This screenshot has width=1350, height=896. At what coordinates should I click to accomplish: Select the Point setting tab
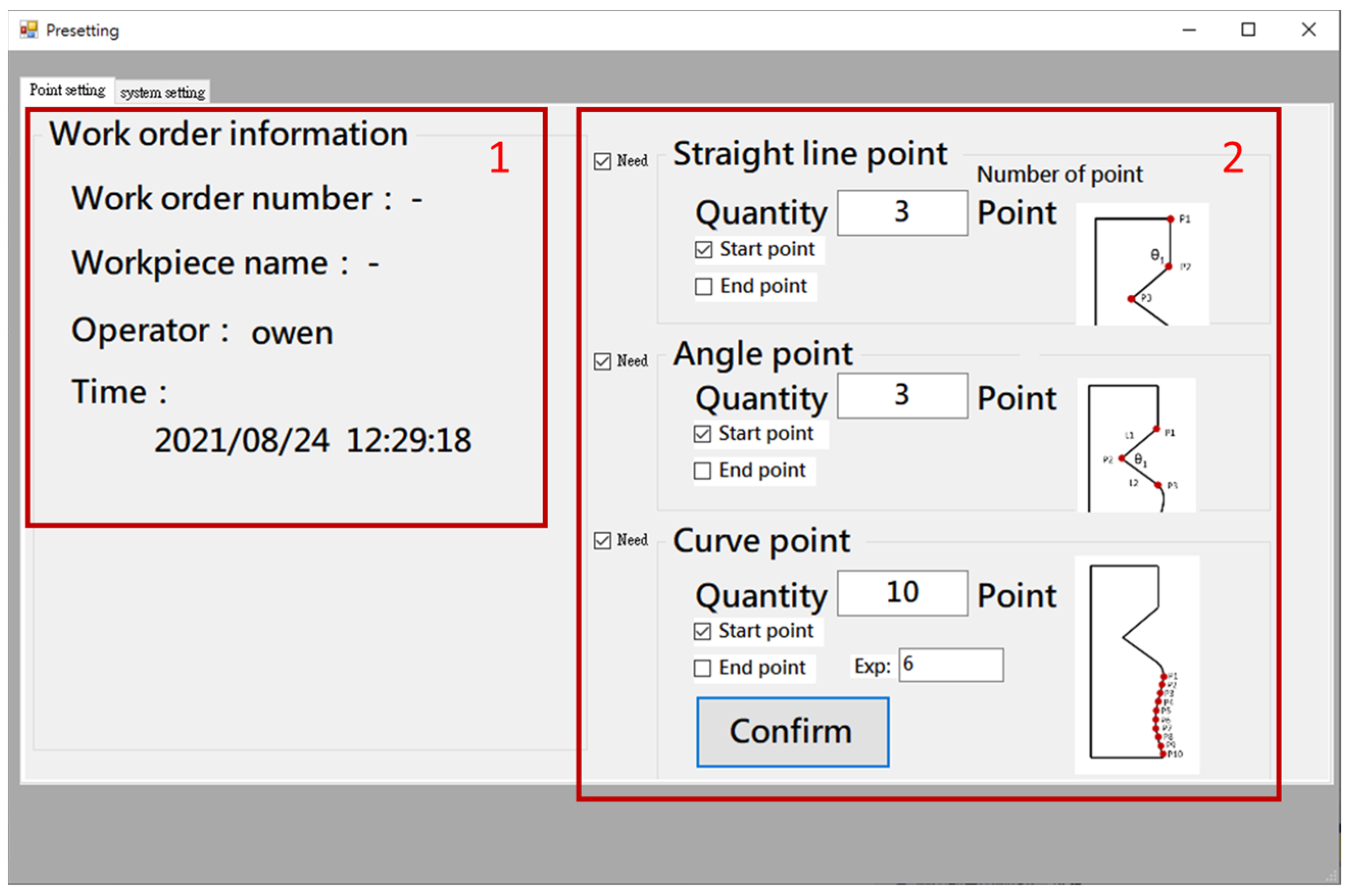67,90
